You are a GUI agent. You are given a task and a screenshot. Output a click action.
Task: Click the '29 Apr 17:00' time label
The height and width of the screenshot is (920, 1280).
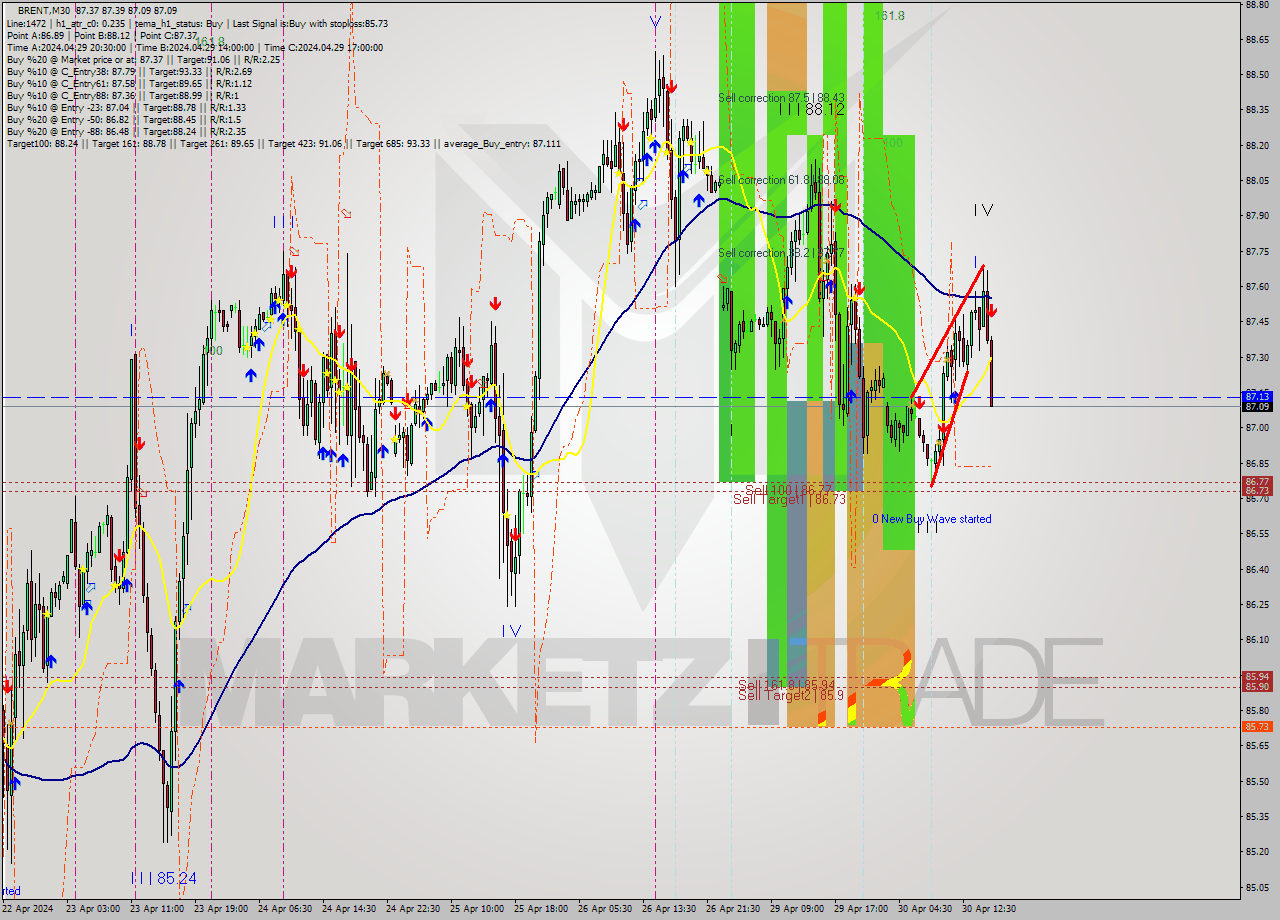tap(860, 909)
